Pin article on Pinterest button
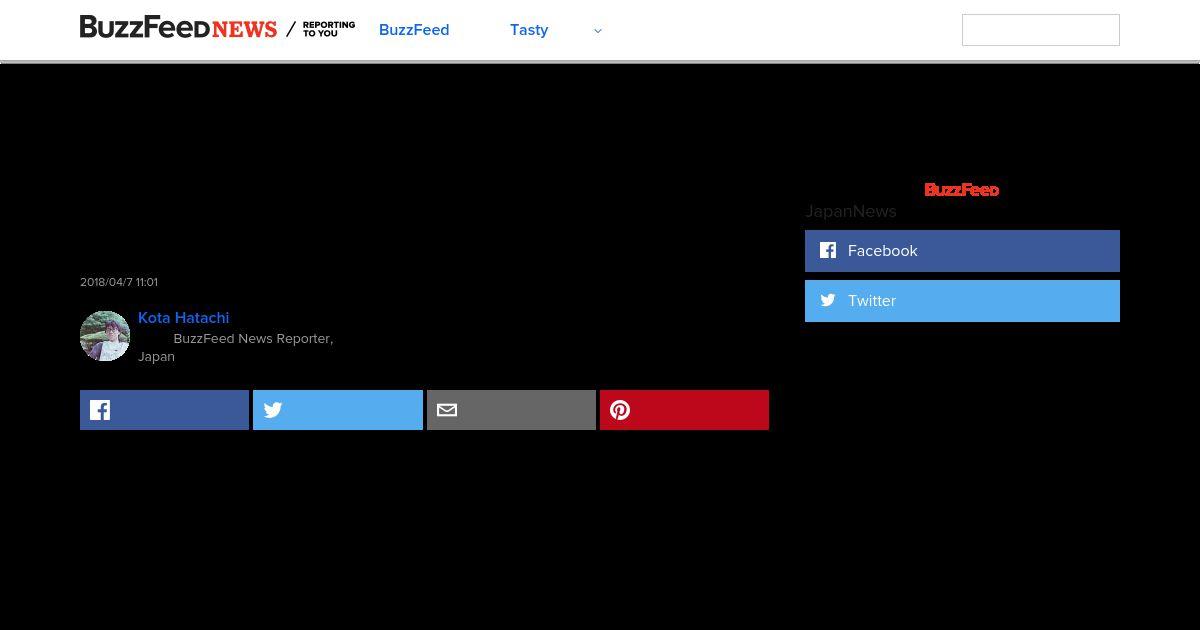The image size is (1200, 630). (684, 410)
